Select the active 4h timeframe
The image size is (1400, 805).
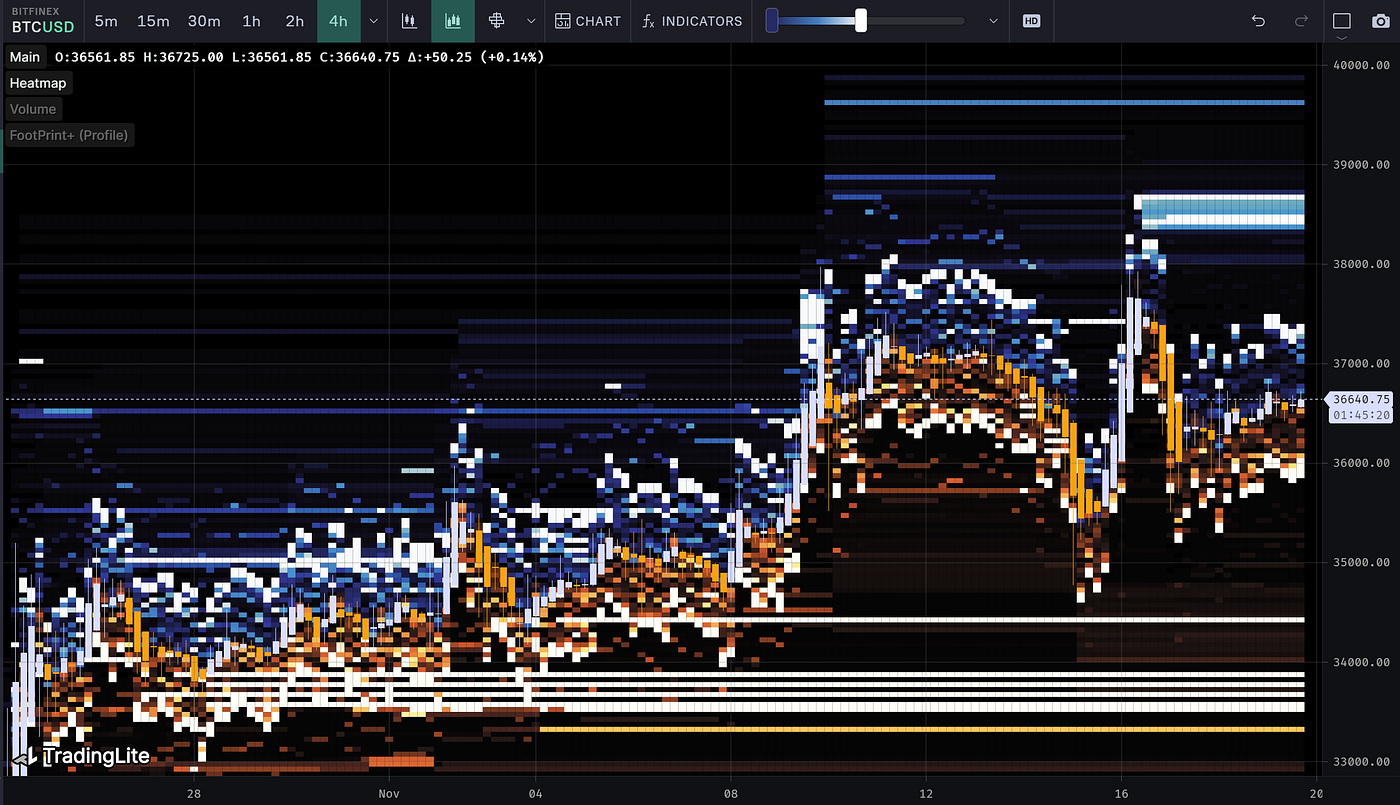coord(338,21)
